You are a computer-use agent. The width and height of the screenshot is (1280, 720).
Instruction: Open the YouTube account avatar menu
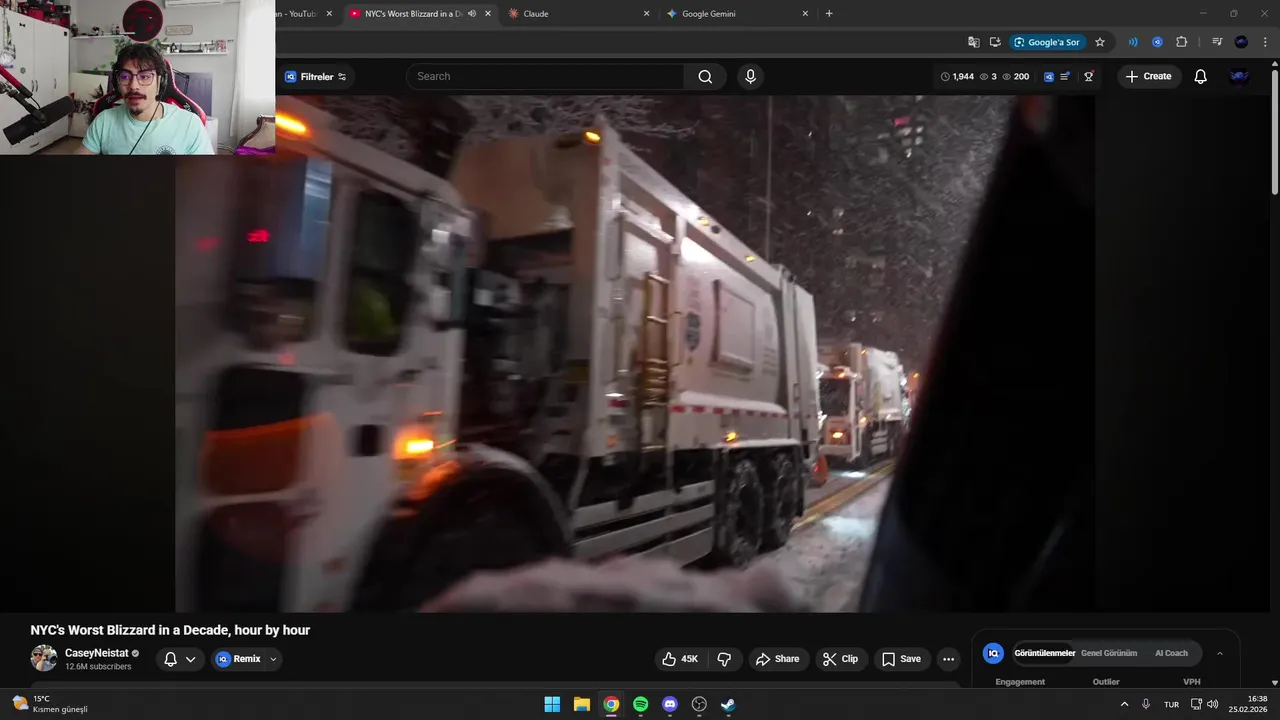coord(1239,77)
